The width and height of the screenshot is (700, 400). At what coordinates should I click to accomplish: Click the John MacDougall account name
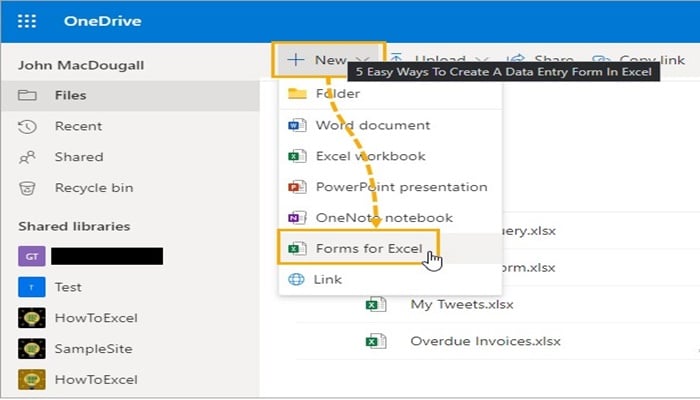pos(81,65)
